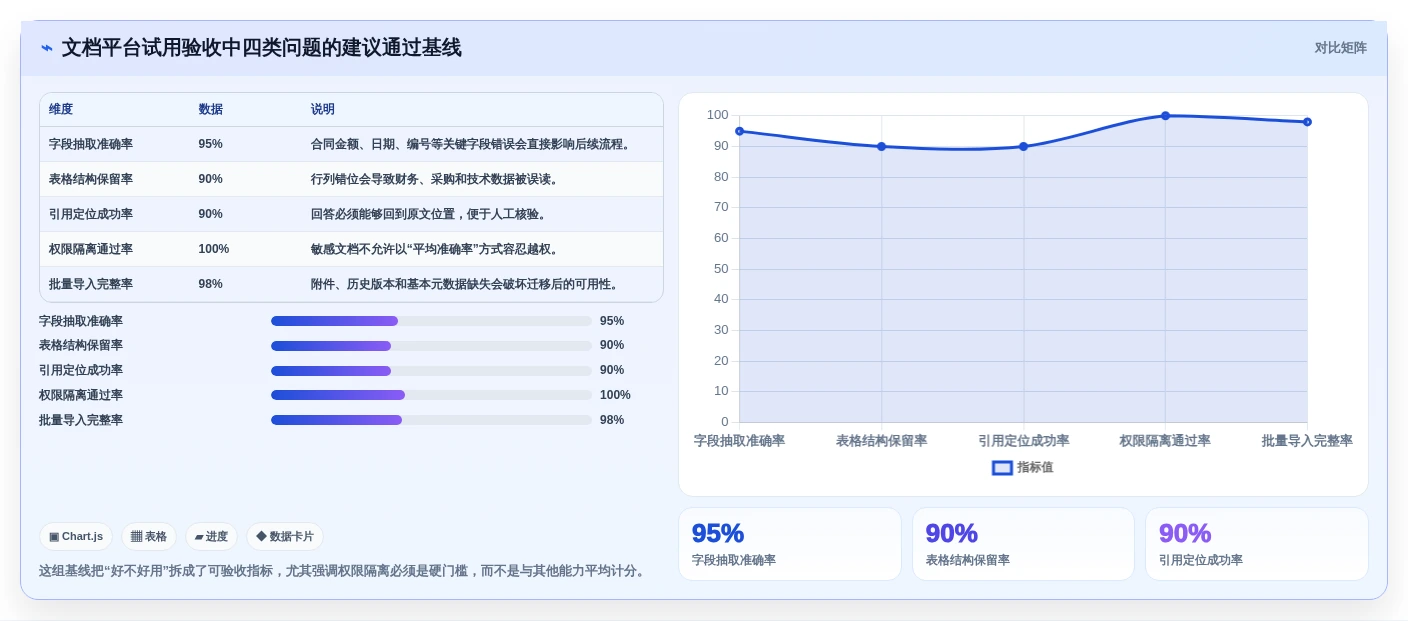Click the 权限隔离通过率 table row name
Image resolution: width=1408 pixels, height=621 pixels.
pyautogui.click(x=91, y=250)
